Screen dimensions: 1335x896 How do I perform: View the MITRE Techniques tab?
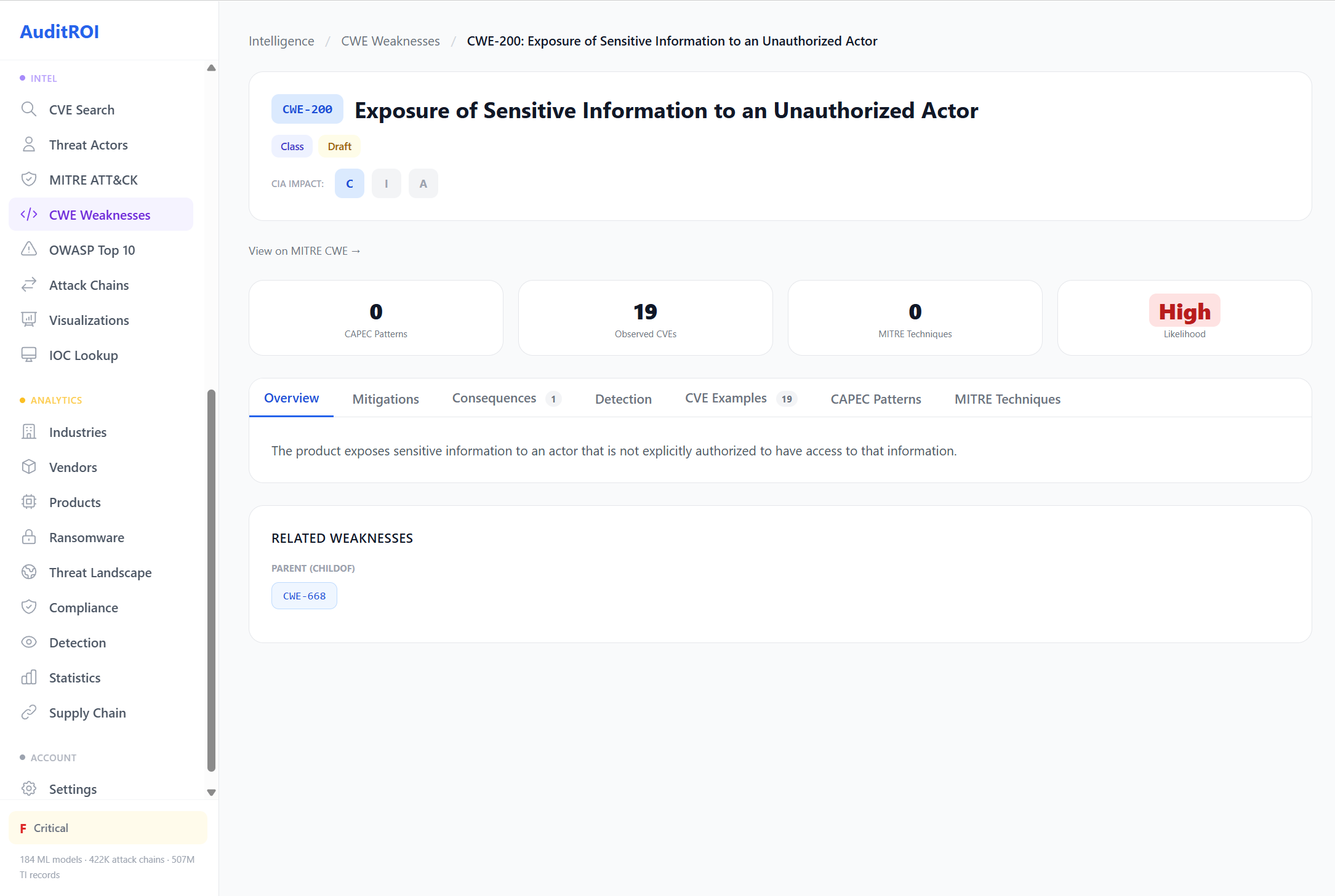click(1007, 399)
